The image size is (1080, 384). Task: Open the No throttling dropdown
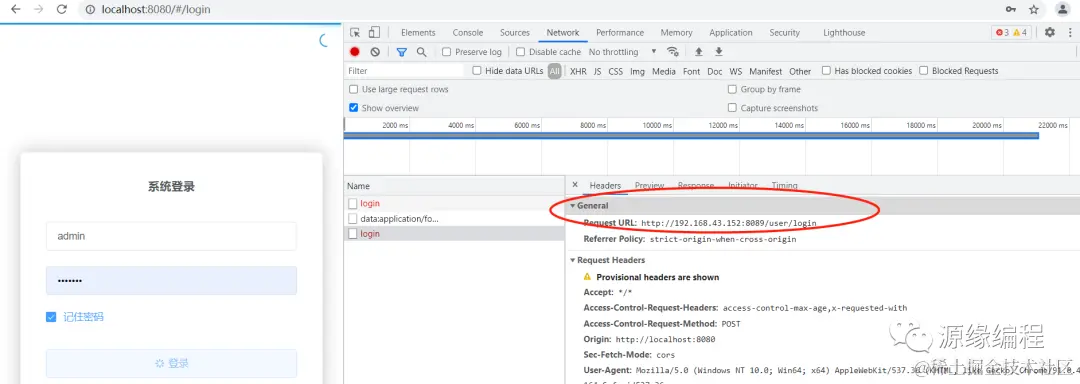623,52
